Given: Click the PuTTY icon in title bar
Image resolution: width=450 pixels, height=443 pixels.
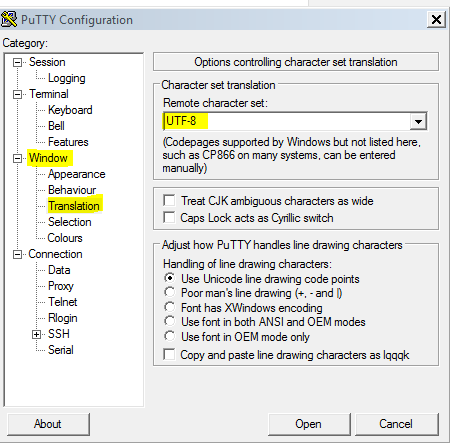Looking at the screenshot, I should click(x=9, y=19).
